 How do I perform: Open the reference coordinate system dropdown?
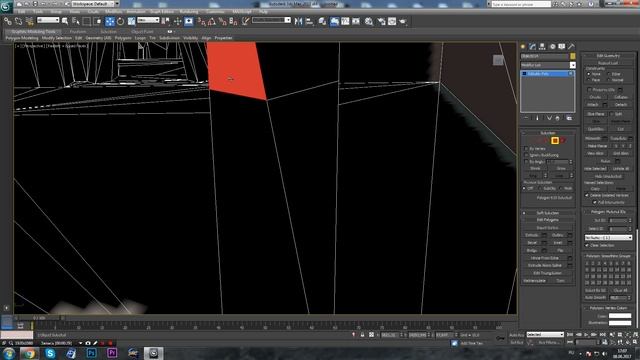148,20
